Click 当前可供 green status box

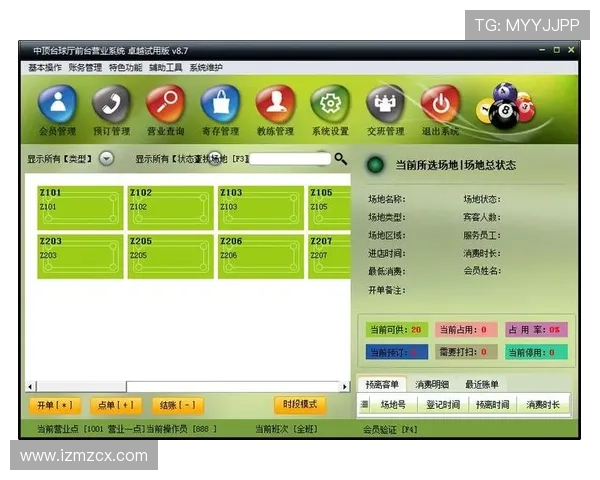tap(397, 330)
